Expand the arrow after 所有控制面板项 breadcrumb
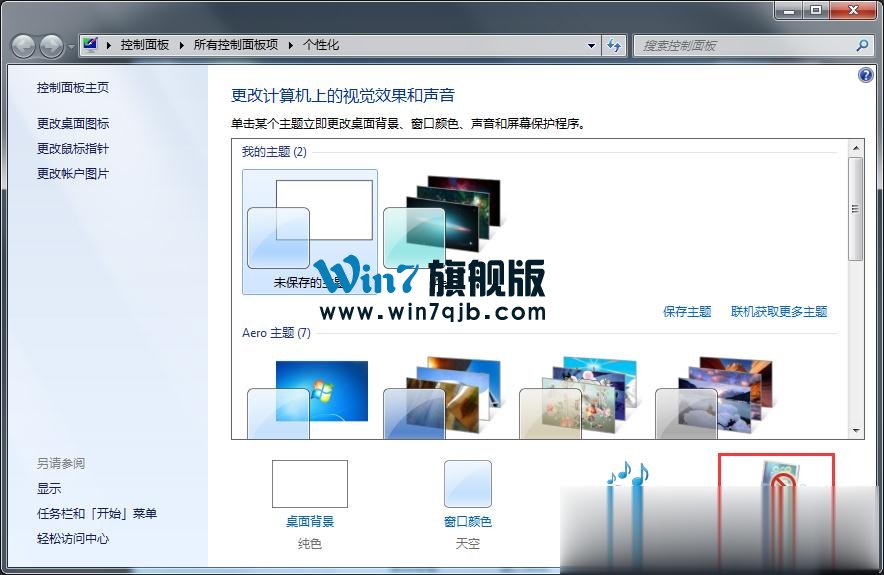The height and width of the screenshot is (575, 884). tap(291, 45)
